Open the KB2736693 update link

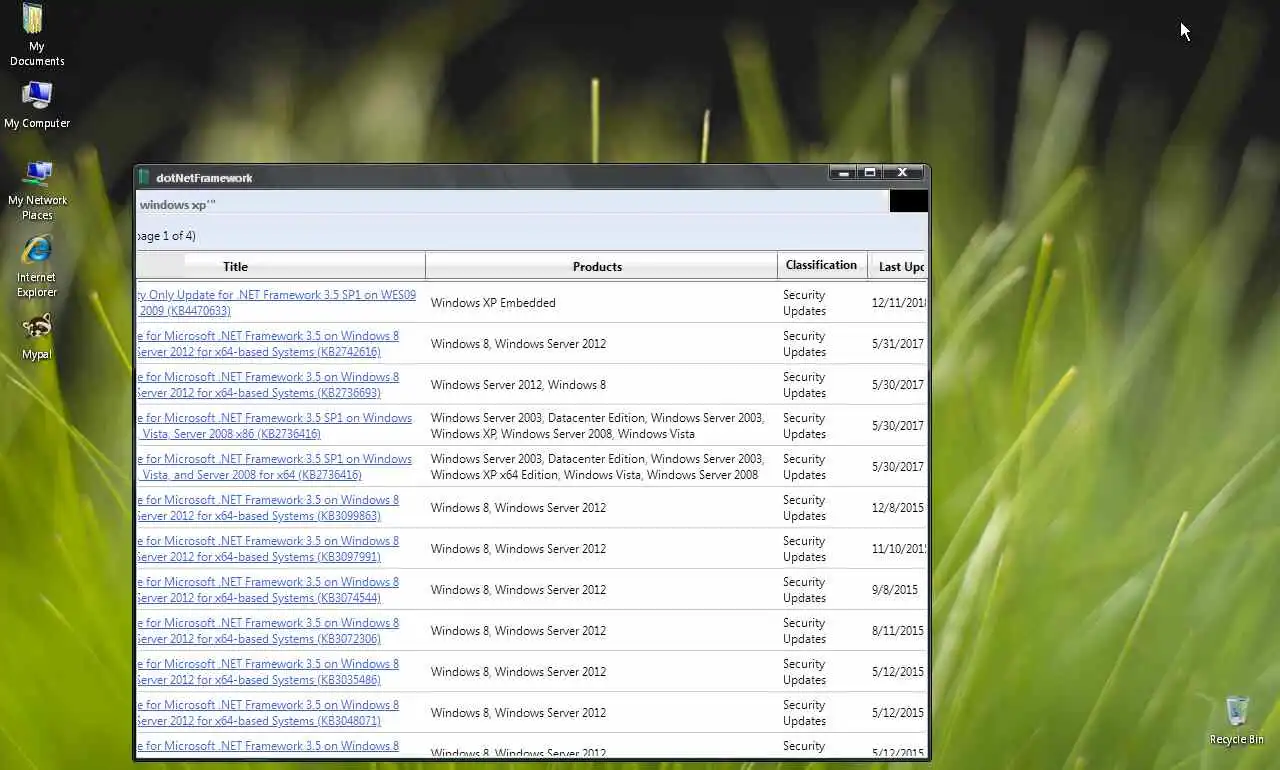tap(268, 385)
